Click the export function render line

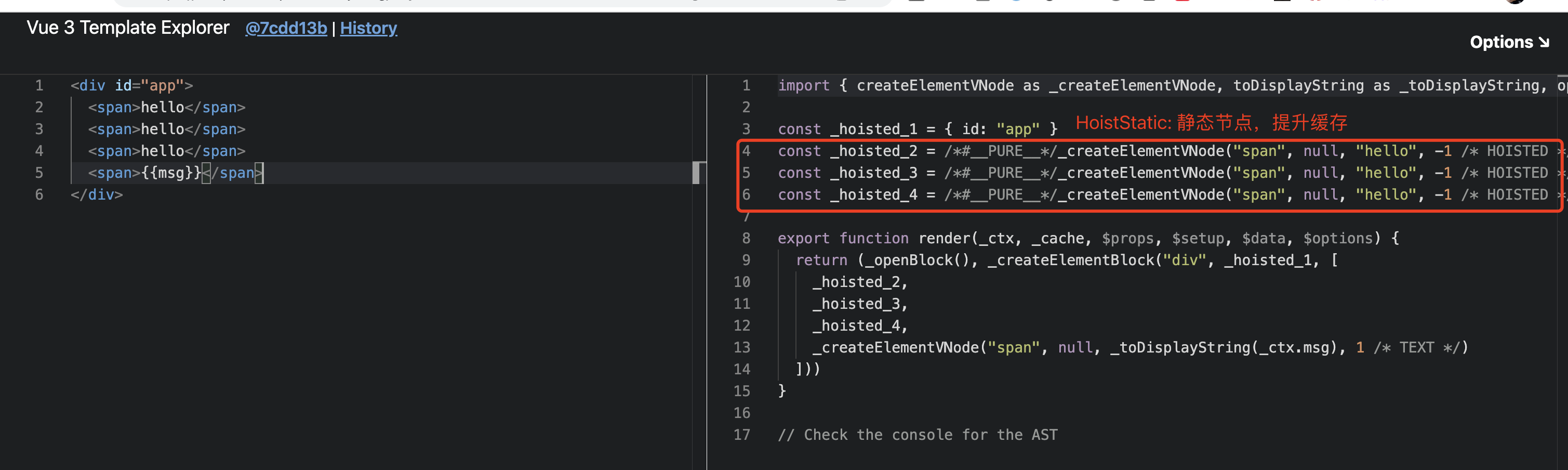[x=1088, y=239]
